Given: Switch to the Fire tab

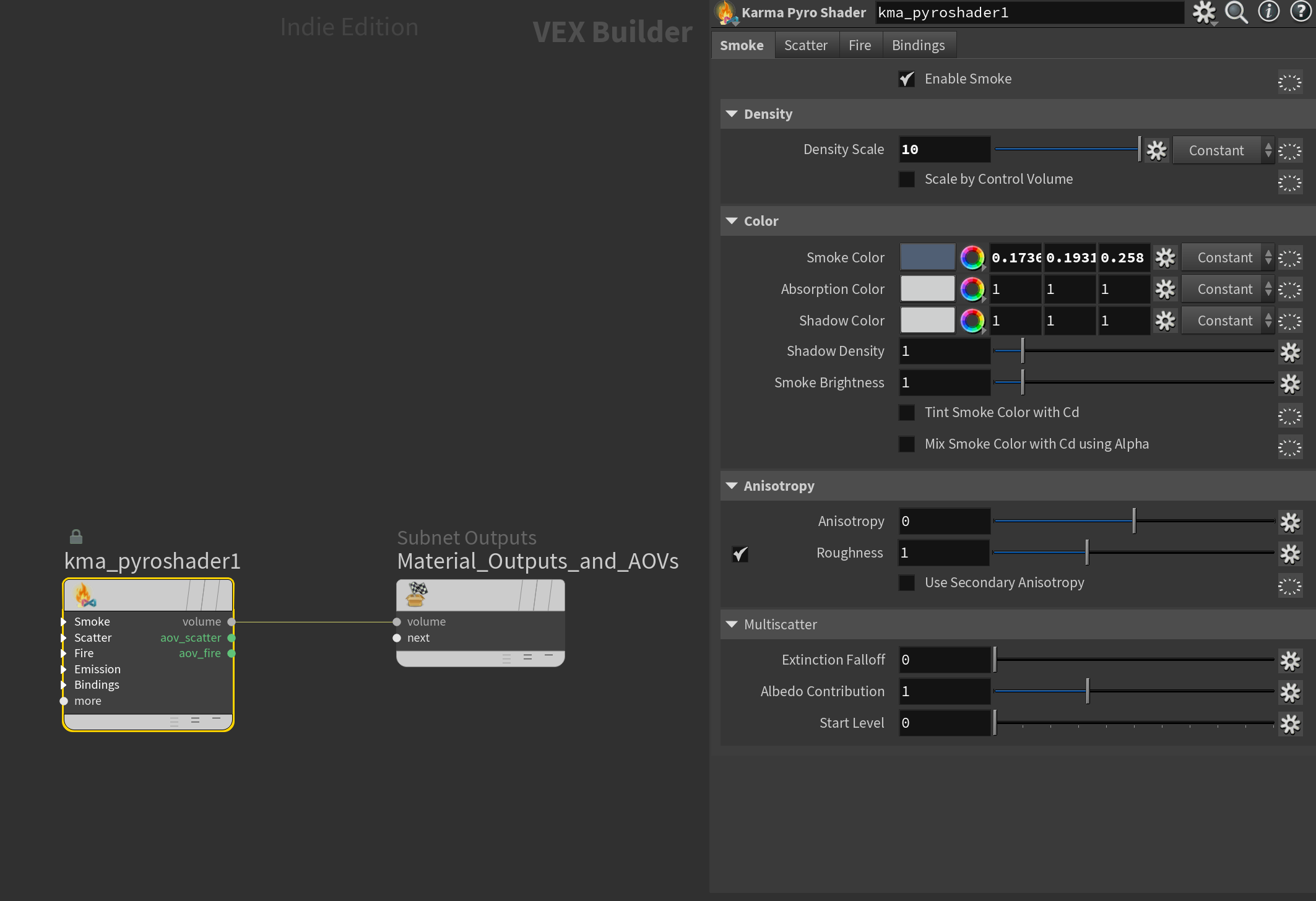Looking at the screenshot, I should pyautogui.click(x=859, y=46).
